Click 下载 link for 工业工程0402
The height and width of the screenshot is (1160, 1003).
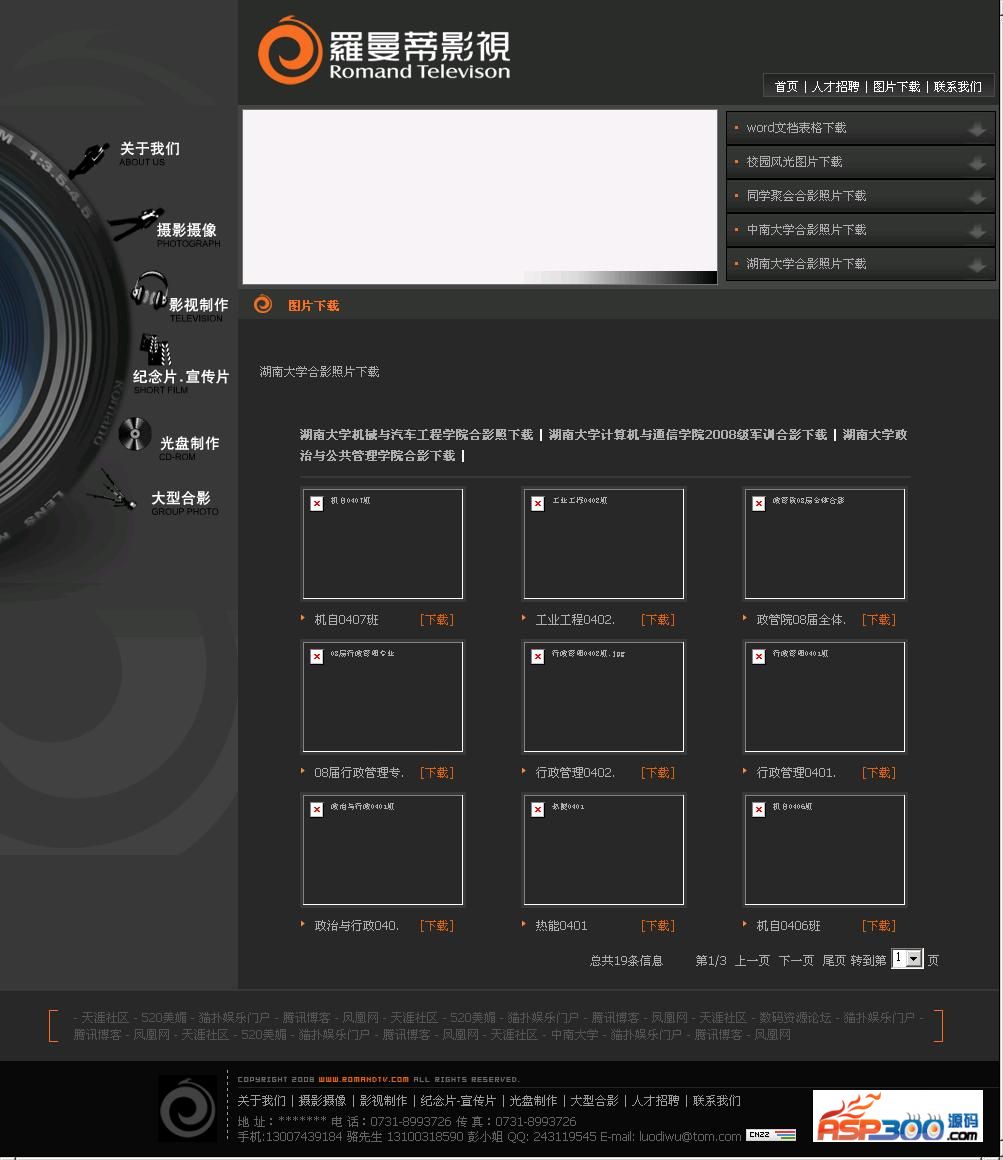[x=658, y=620]
